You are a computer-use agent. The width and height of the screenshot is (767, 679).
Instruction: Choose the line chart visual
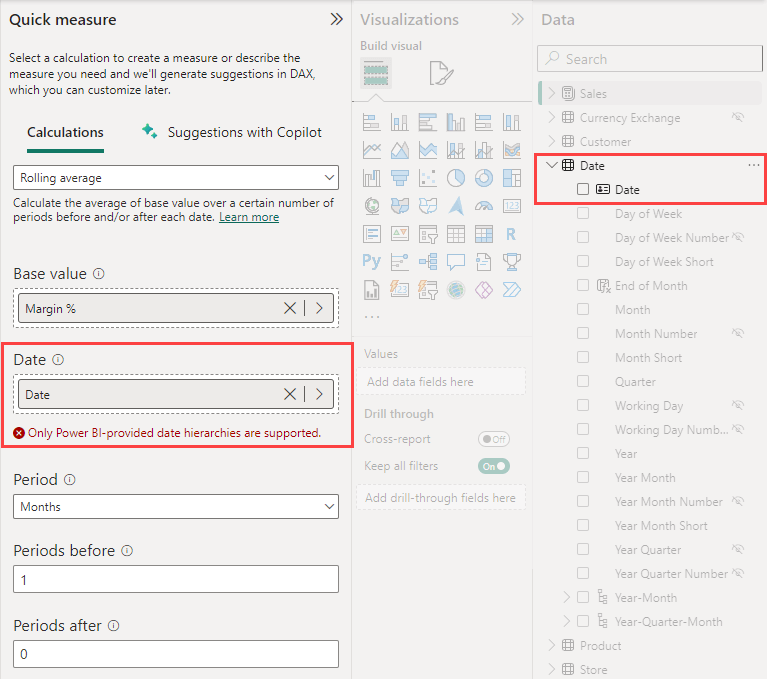click(x=372, y=150)
